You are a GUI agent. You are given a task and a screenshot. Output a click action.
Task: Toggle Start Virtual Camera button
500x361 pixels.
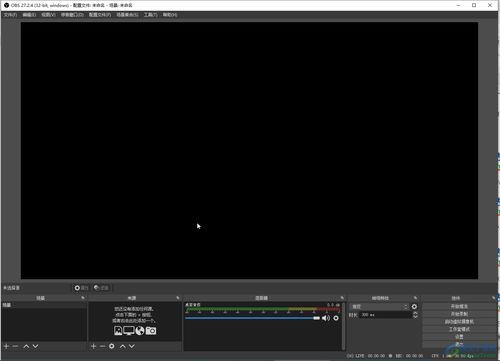[459, 321]
